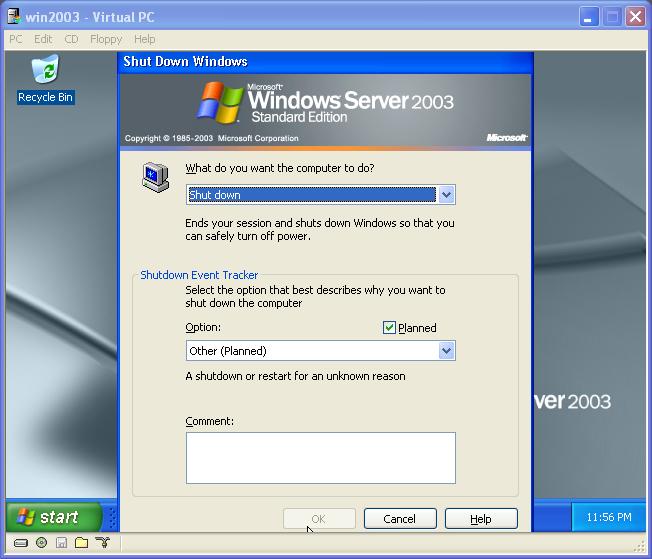Click the Help button in the dialog
This screenshot has height=559, width=652.
481,519
